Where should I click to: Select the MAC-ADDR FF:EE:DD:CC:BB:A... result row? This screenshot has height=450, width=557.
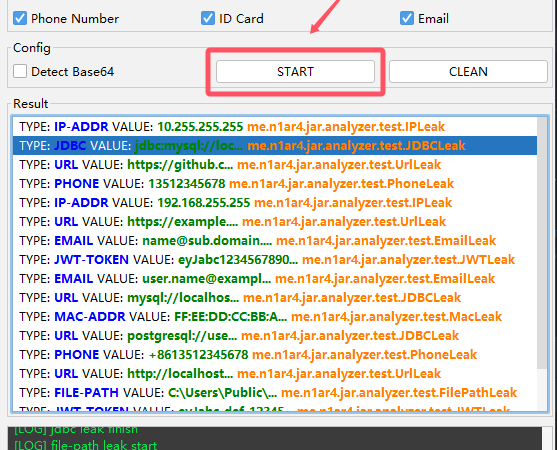(x=275, y=317)
